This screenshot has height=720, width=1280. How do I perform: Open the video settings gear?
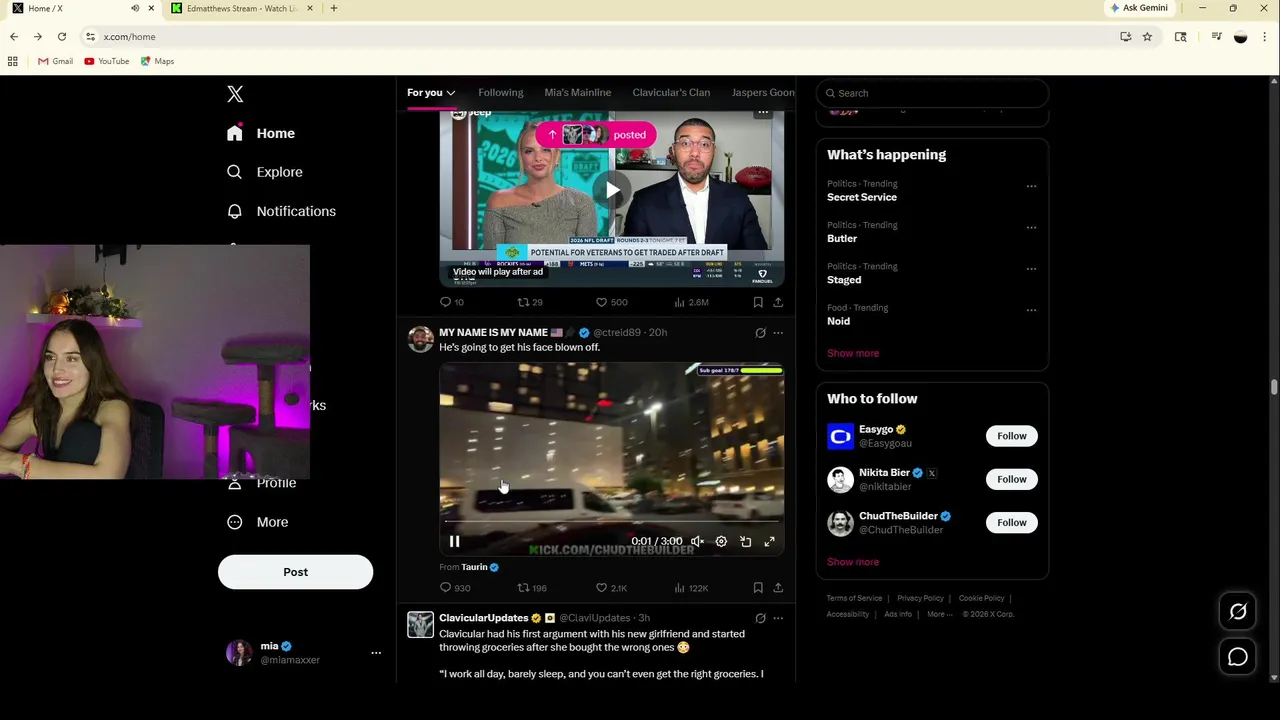coord(721,541)
